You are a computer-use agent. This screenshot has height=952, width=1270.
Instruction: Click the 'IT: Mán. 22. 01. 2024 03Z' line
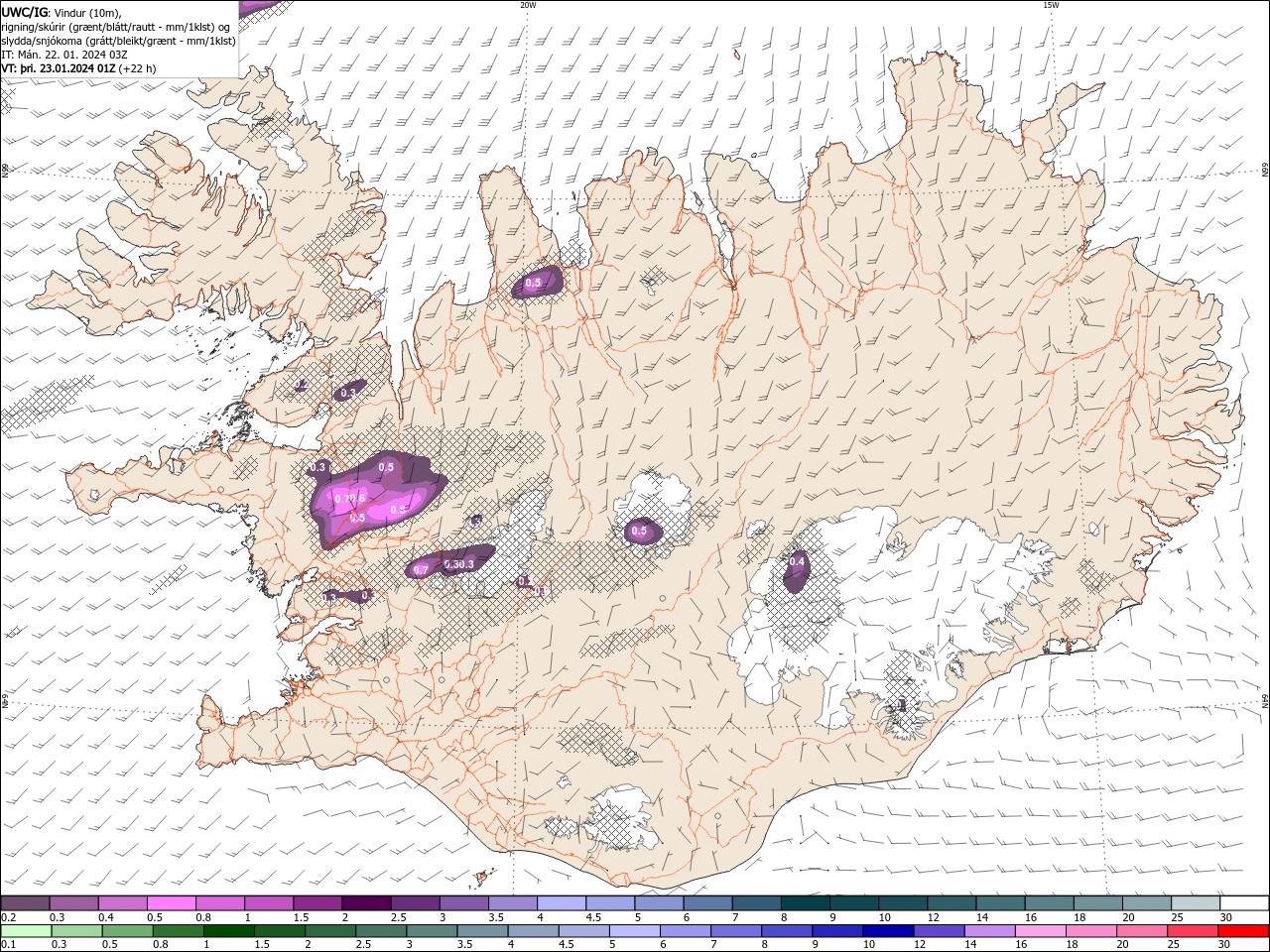[x=66, y=55]
